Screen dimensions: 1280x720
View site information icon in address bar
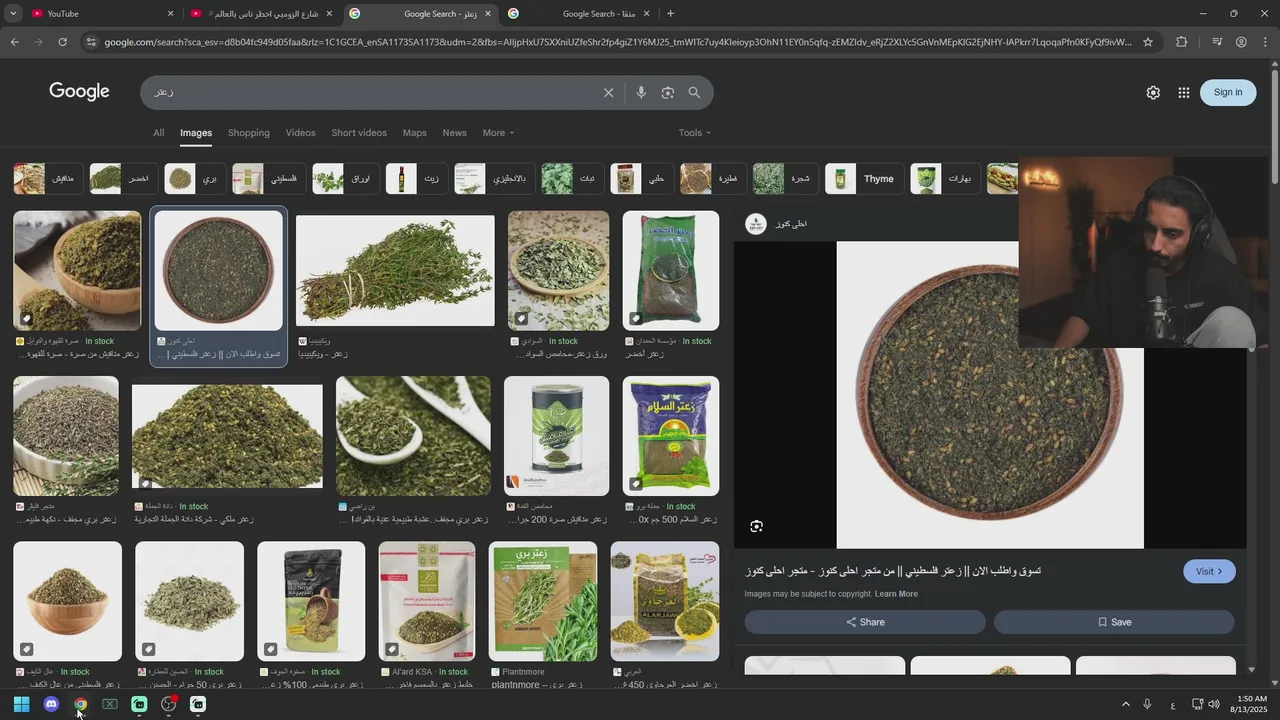91,42
